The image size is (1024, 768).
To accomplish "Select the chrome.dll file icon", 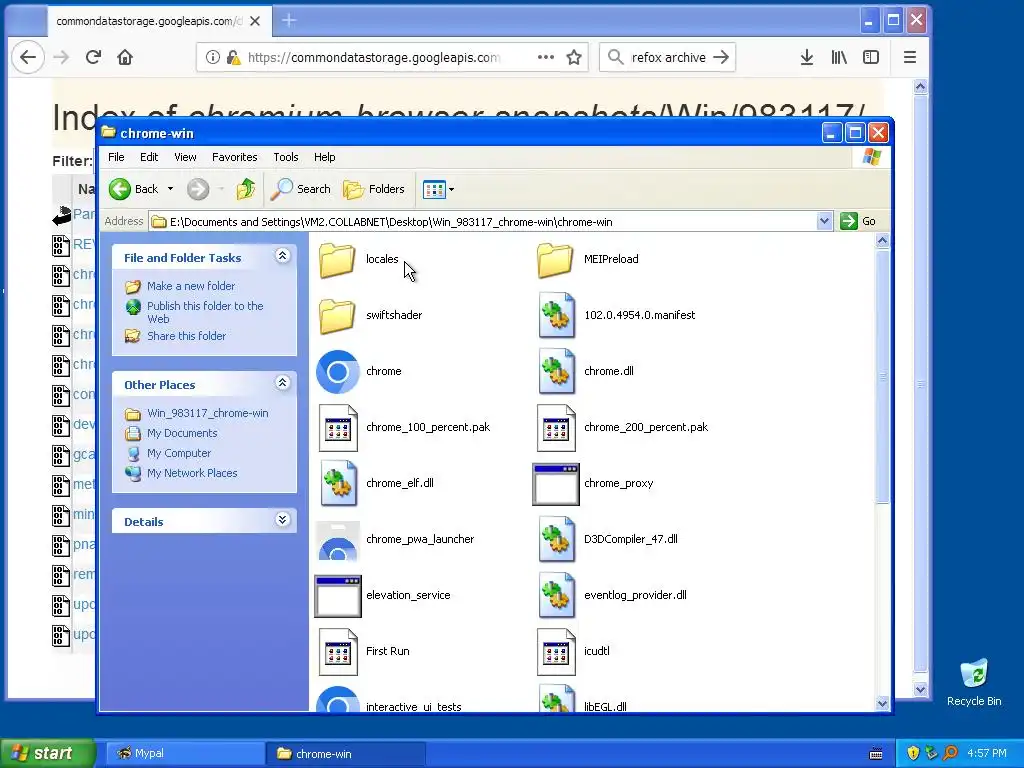I will coord(556,372).
